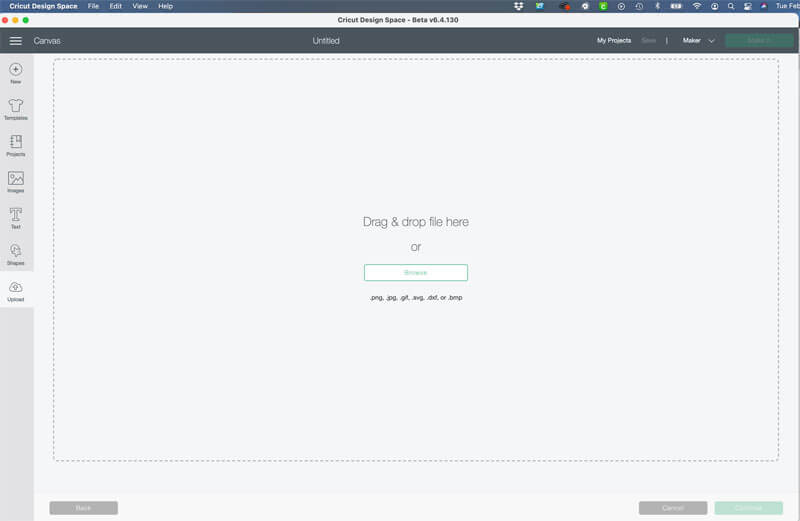Click the Canvas label in header
800x521 pixels.
point(47,41)
